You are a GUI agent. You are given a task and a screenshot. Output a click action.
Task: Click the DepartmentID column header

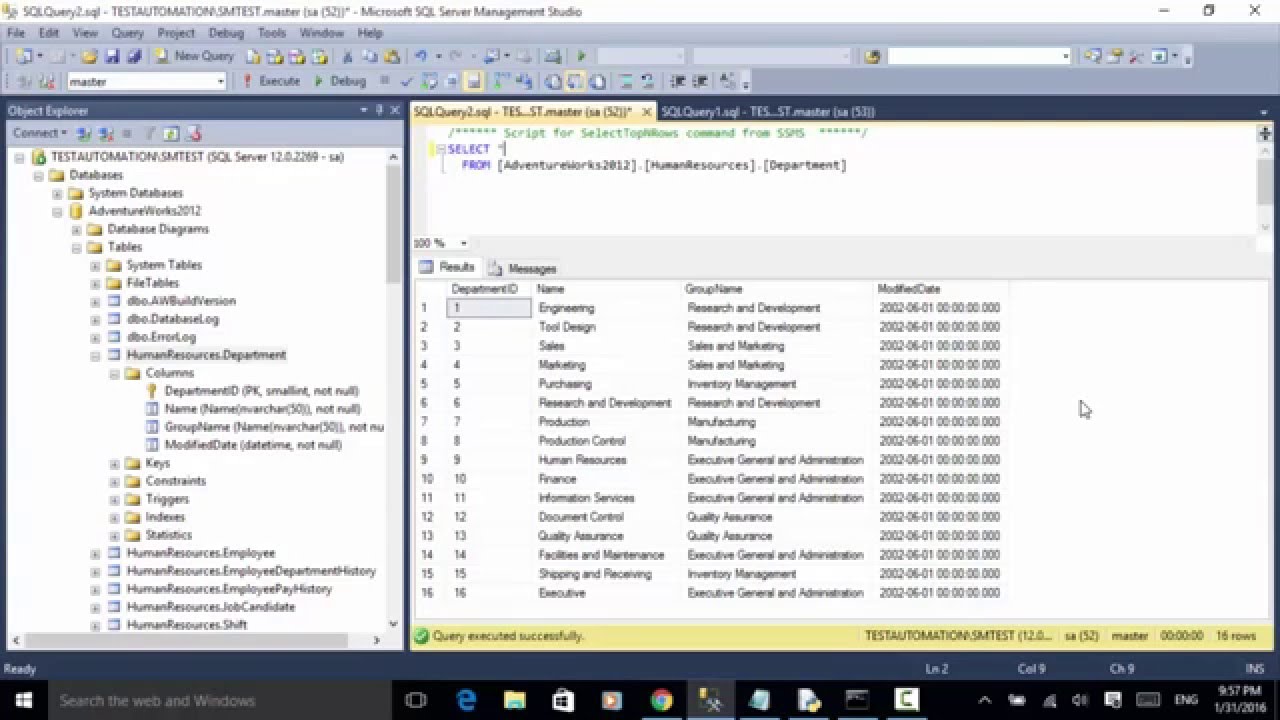(x=489, y=289)
